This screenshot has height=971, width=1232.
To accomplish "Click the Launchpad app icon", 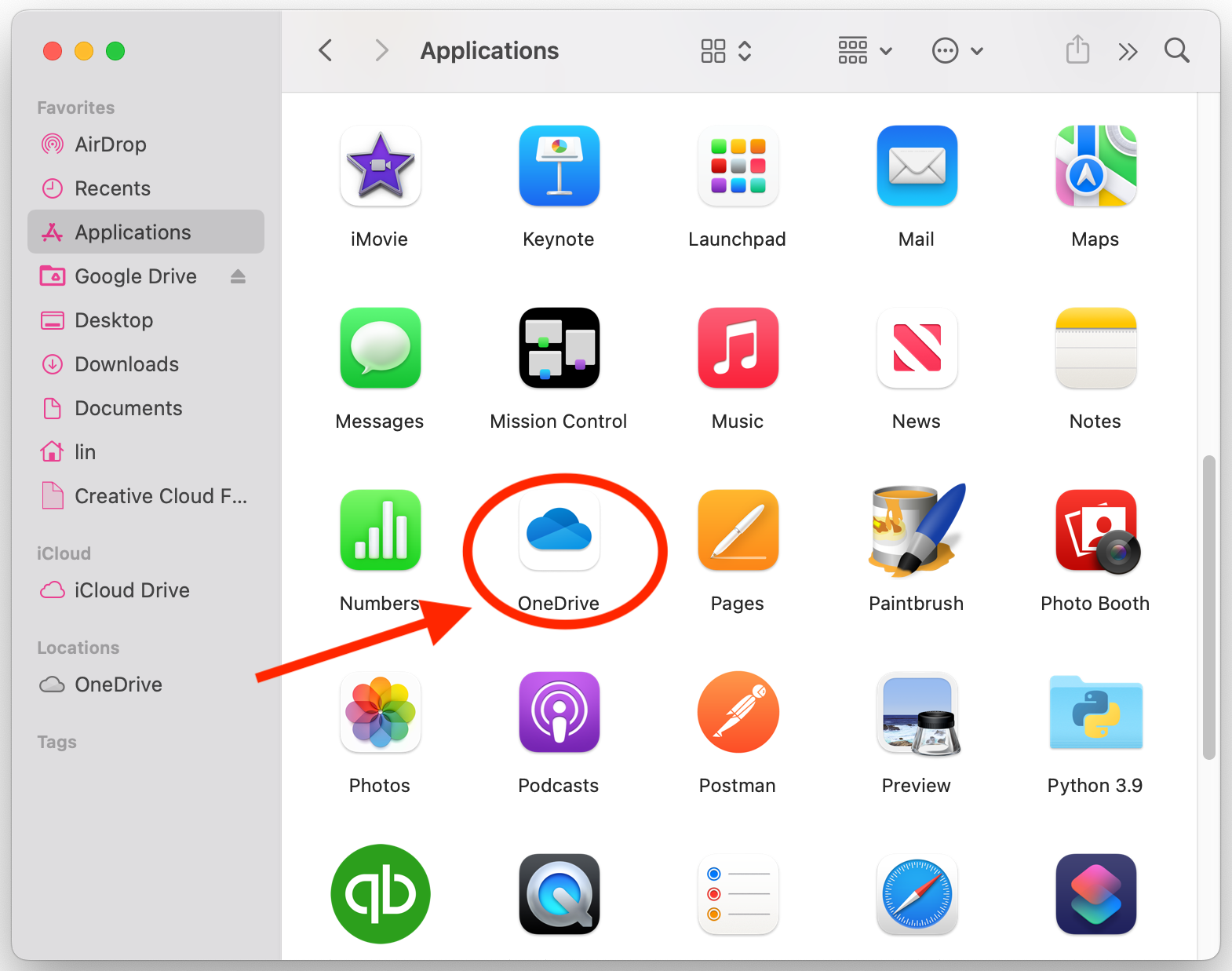I will click(738, 166).
